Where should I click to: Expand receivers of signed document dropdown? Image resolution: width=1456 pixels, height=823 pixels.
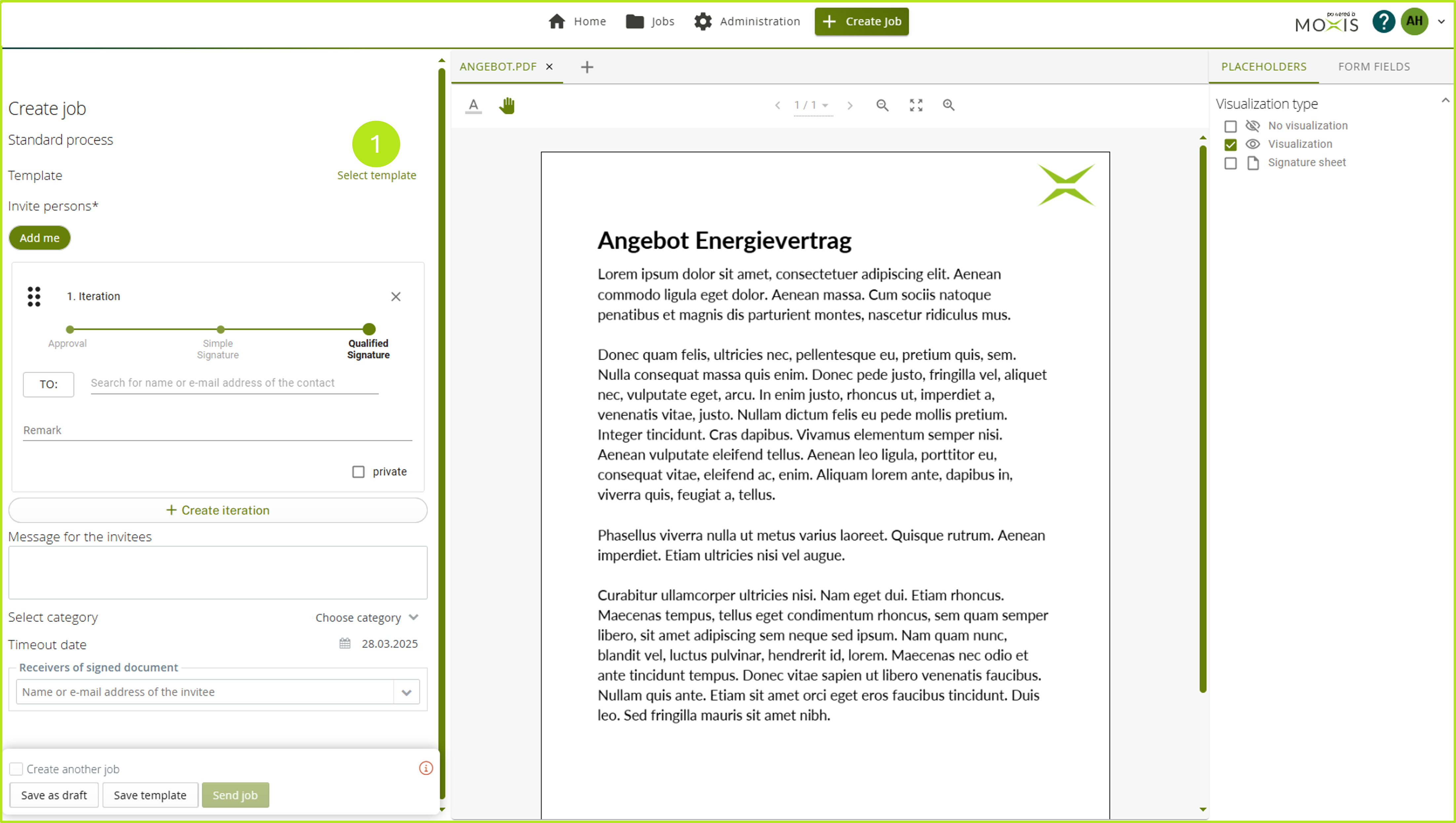(406, 692)
